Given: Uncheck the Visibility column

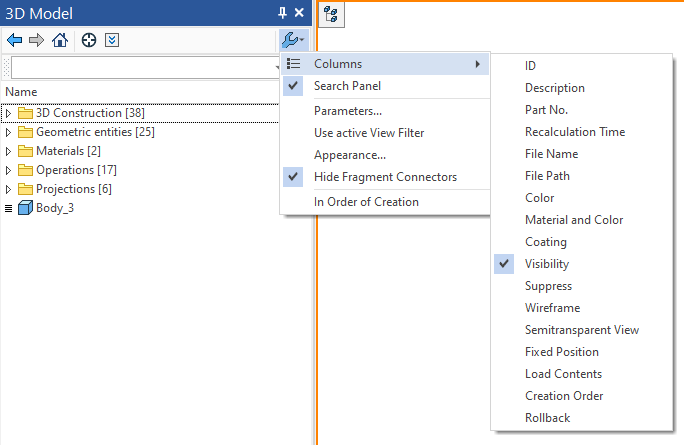Looking at the screenshot, I should 582,264.
